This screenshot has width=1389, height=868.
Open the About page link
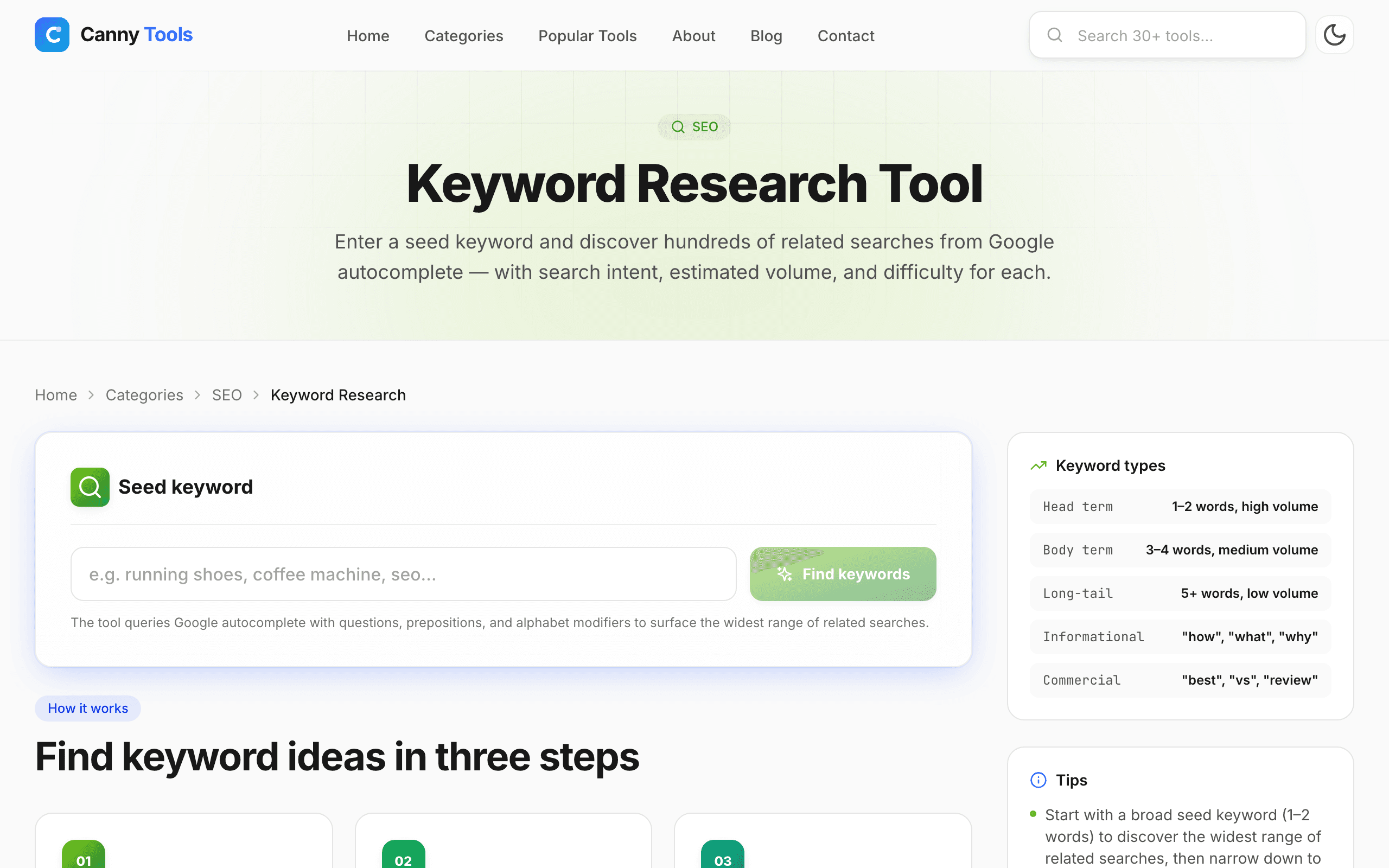point(693,36)
